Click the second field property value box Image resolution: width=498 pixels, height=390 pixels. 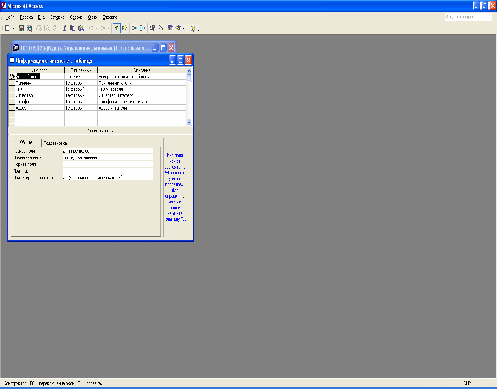pos(108,158)
